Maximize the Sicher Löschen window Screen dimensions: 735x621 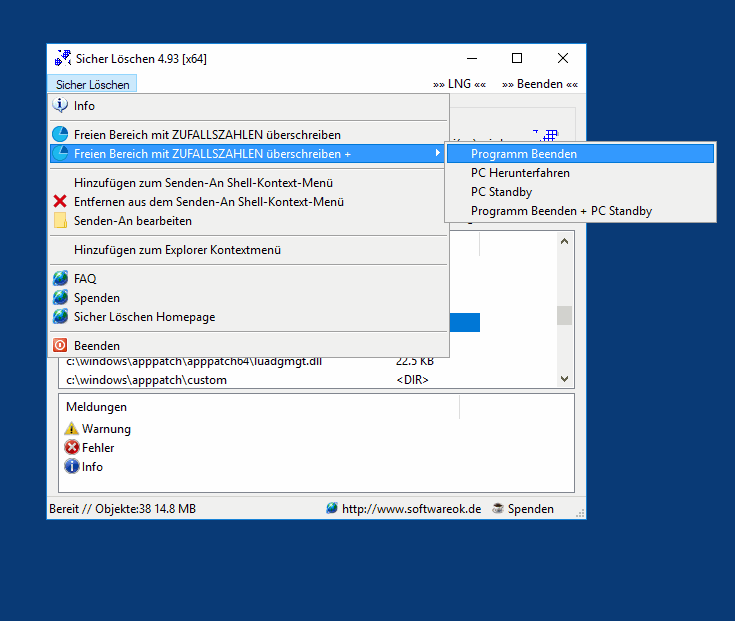(x=517, y=58)
